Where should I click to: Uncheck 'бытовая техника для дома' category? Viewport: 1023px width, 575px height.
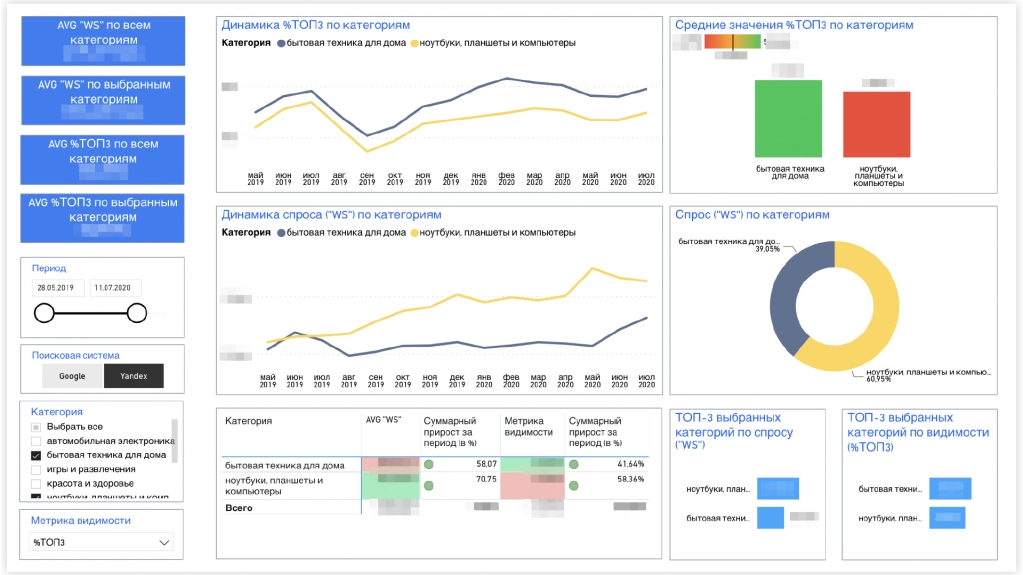[36, 456]
